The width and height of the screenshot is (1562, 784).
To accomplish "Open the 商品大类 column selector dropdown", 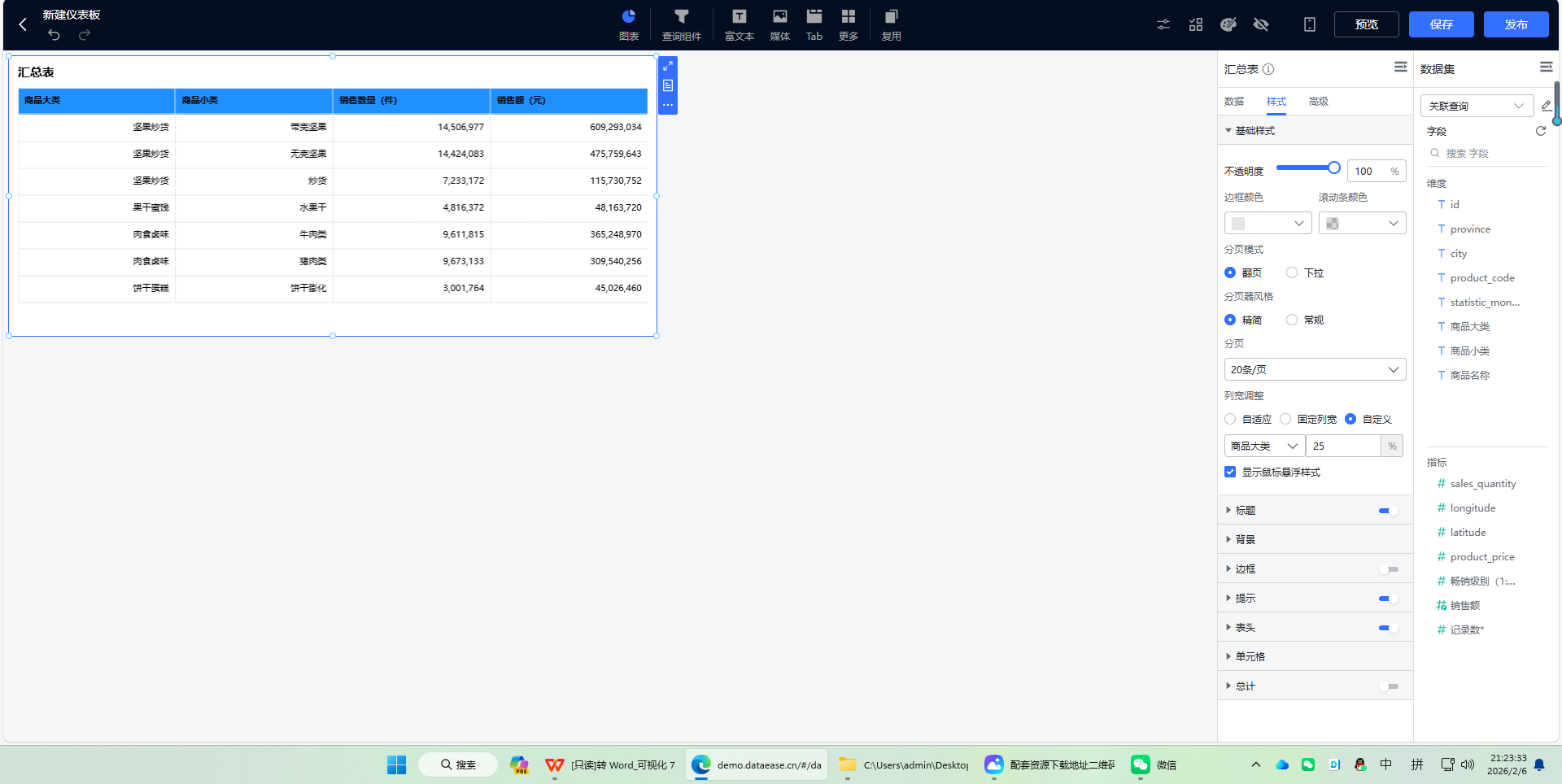I will coord(1264,446).
